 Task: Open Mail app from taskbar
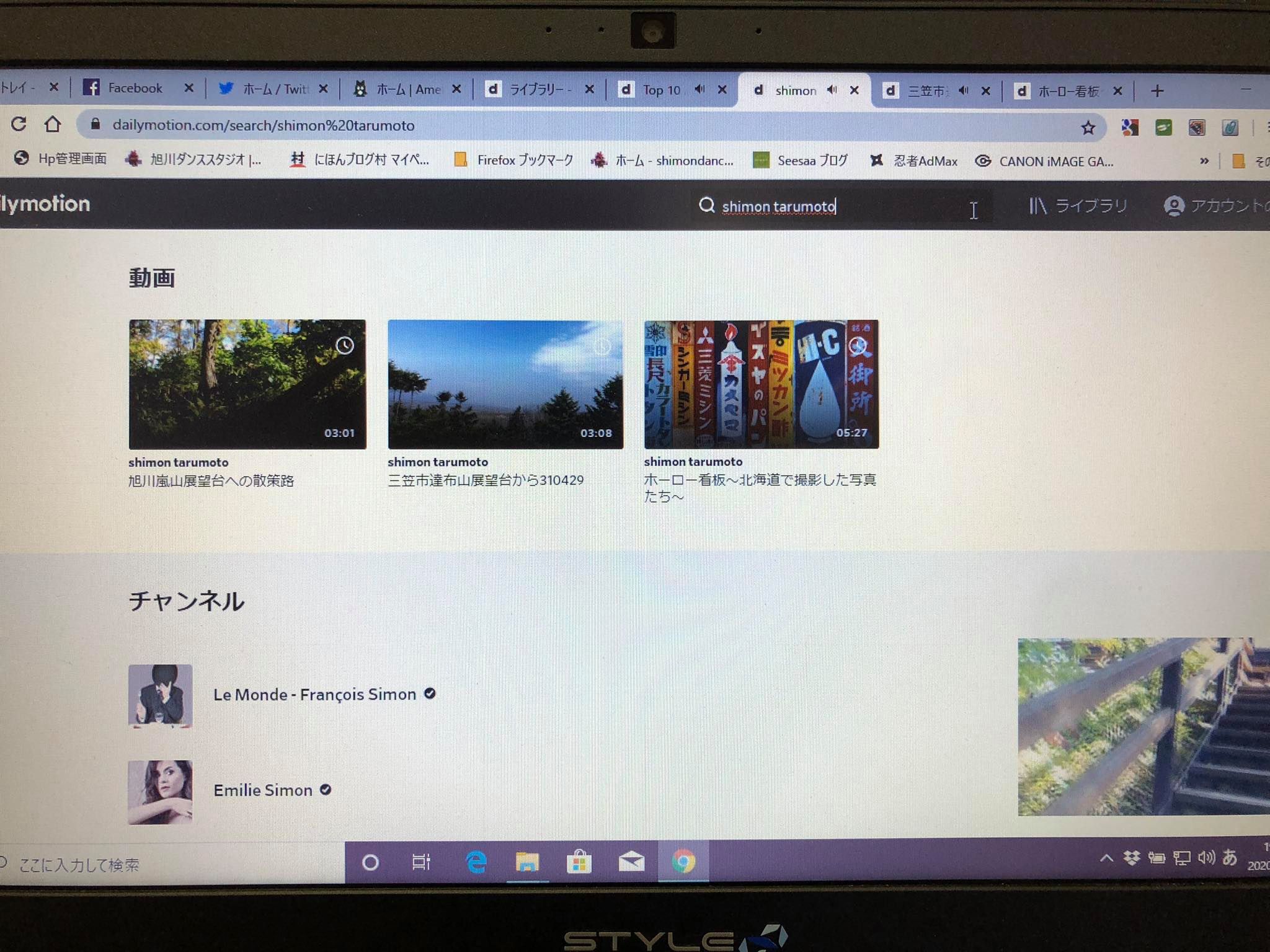631,861
